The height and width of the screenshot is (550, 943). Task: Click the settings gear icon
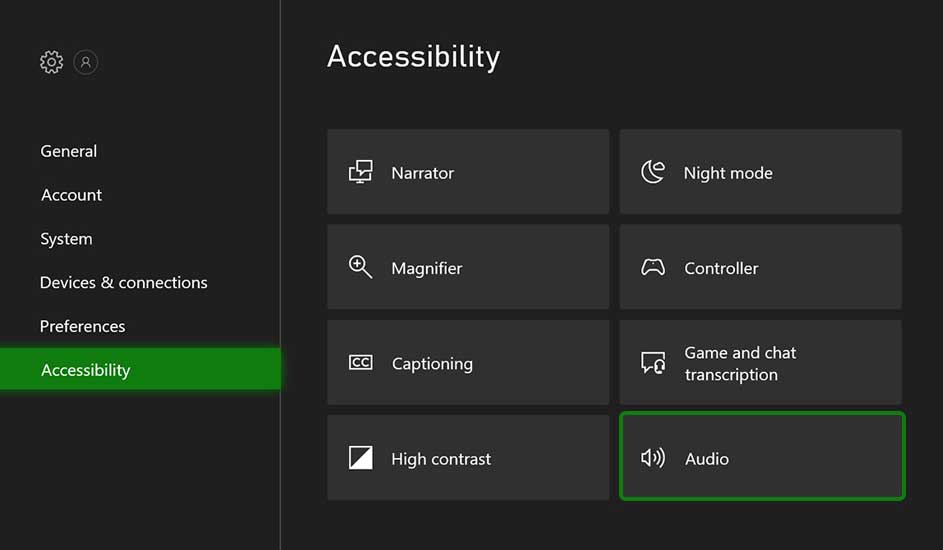51,62
